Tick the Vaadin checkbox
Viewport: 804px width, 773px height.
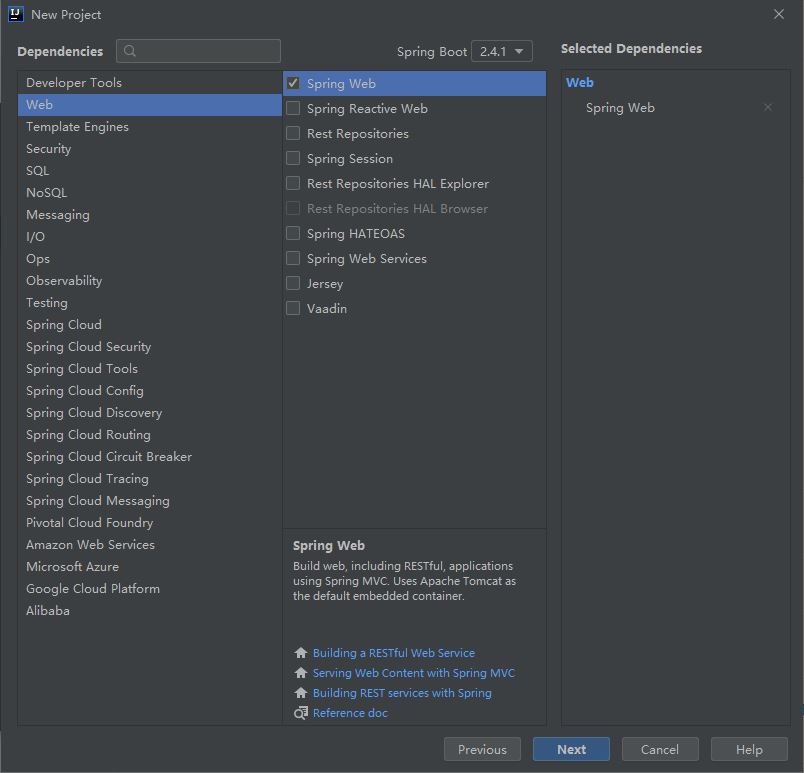[293, 308]
